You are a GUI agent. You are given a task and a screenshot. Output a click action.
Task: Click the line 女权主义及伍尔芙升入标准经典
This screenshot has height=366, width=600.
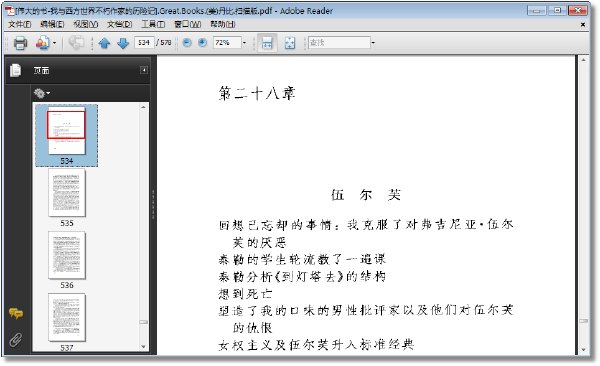[x=316, y=345]
